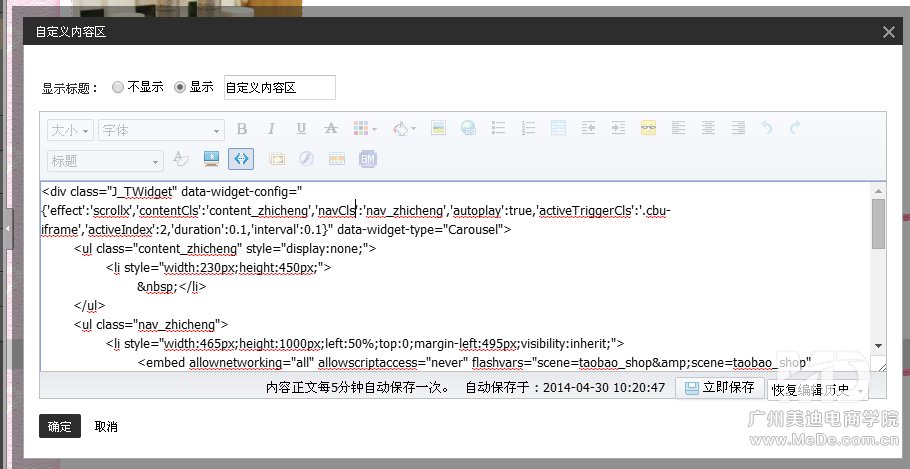
Task: Click the auto-save timestamp 2014-04-30 10:20:47
Action: 604,388
